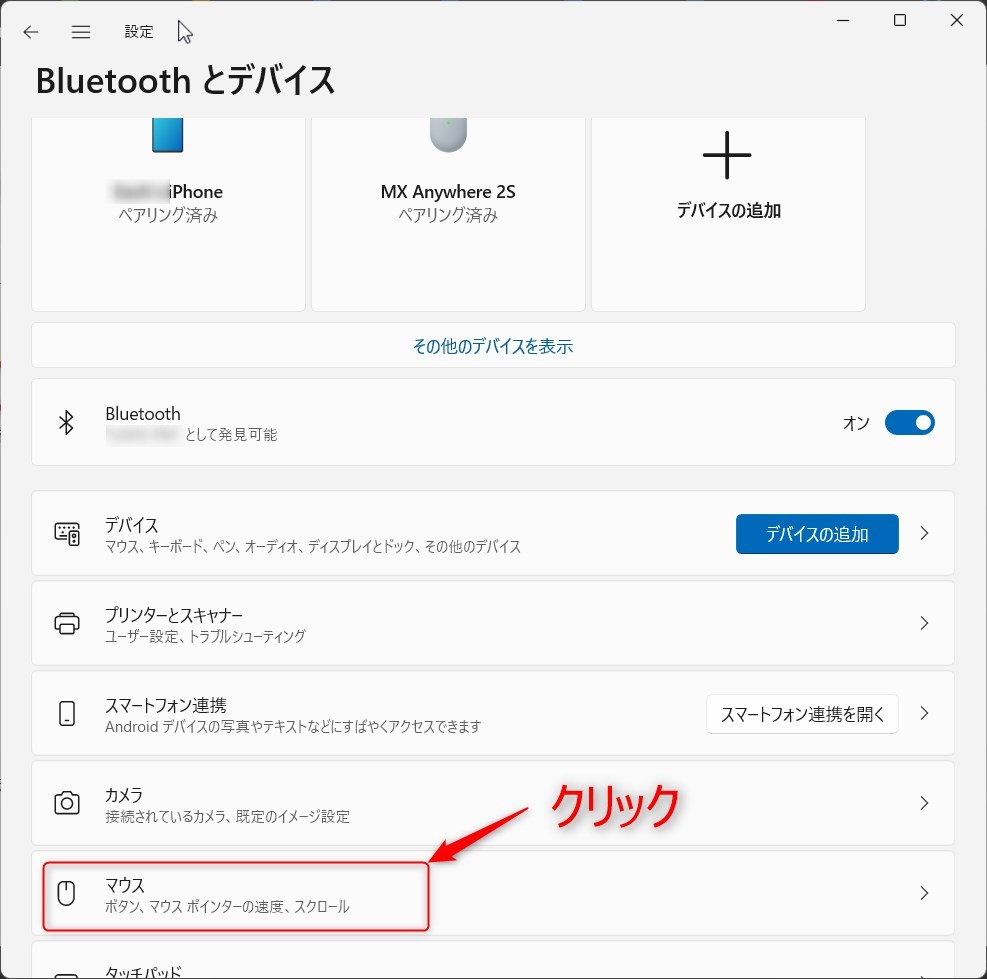
Task: Select the plus icon to add device
Action: tap(727, 155)
